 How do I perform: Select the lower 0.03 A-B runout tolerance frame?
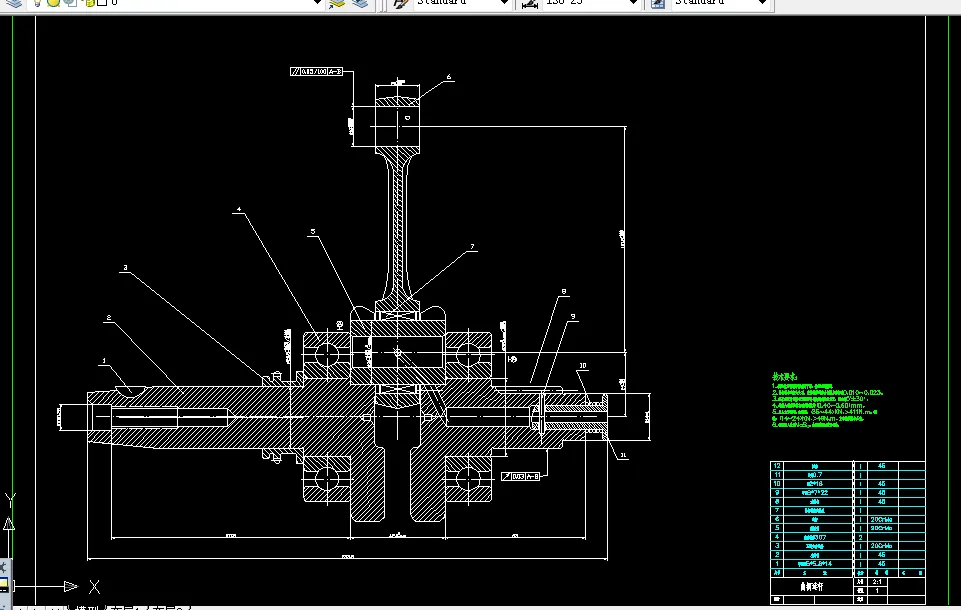click(520, 476)
